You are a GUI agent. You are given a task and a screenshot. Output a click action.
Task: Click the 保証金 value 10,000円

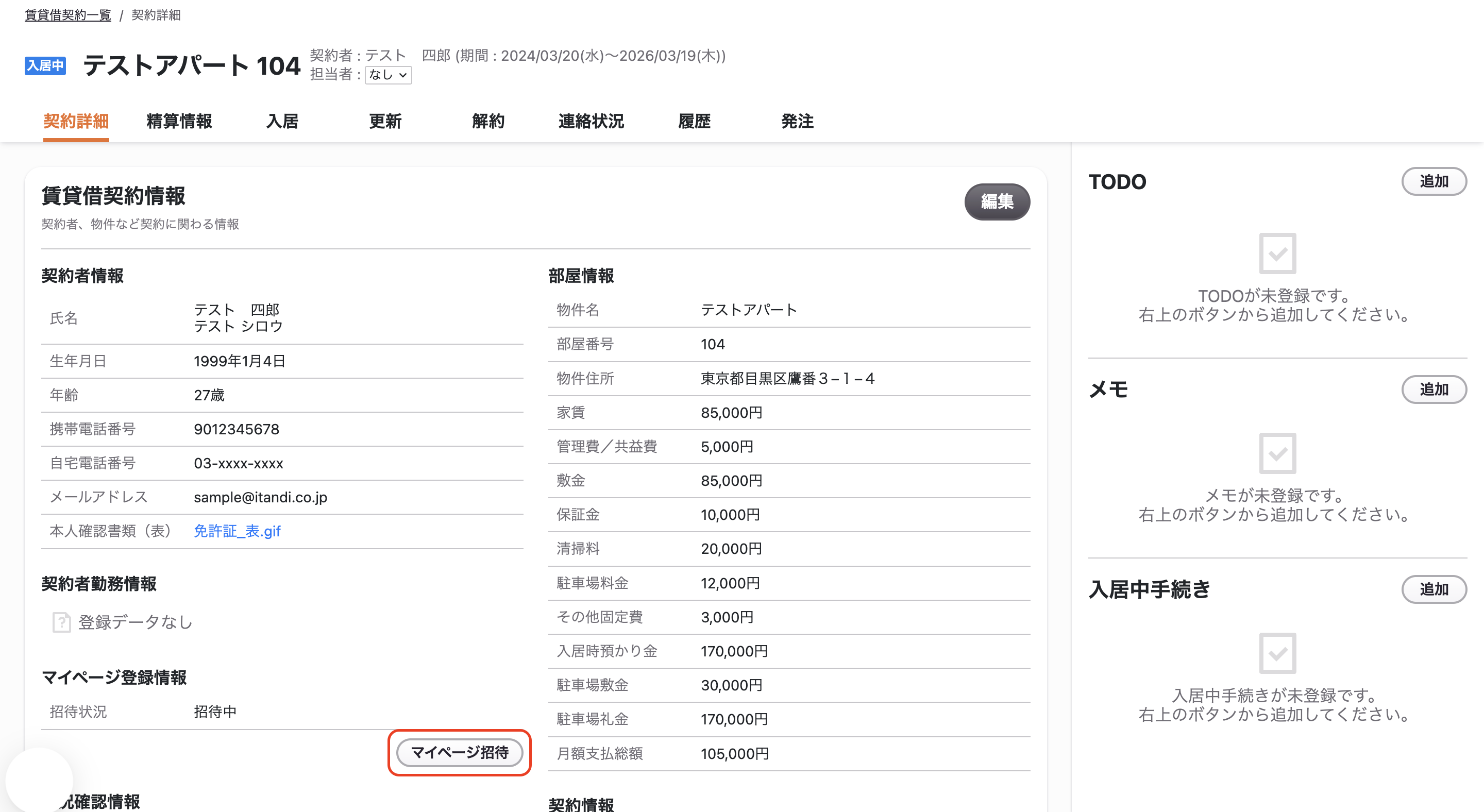coord(731,514)
